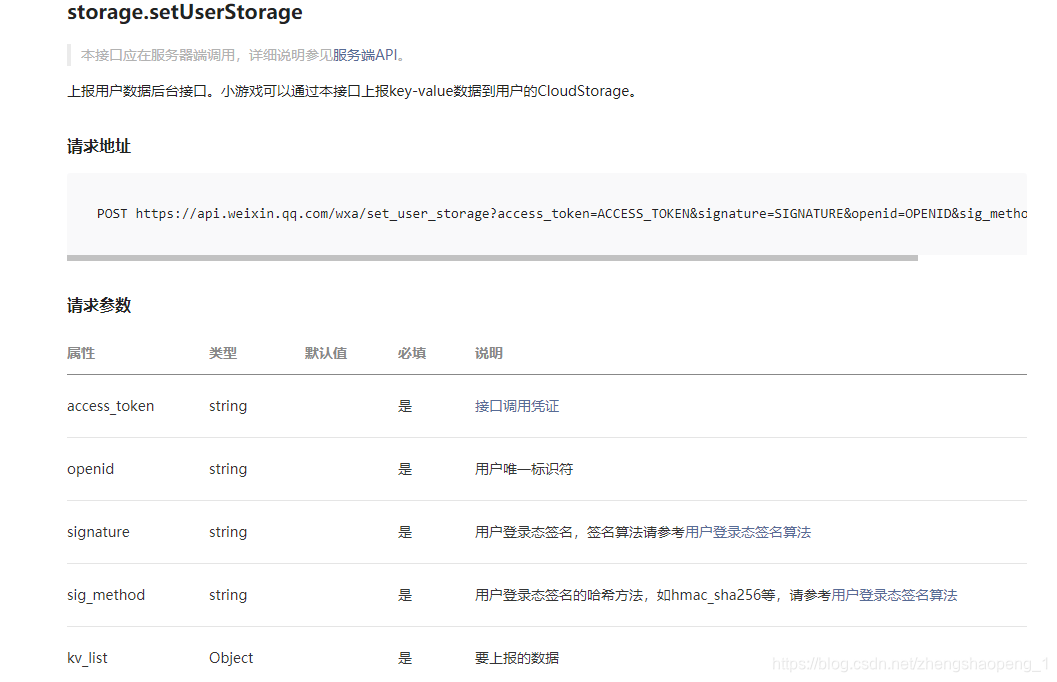
Task: Click the 是 required cell for openid
Action: 404,469
